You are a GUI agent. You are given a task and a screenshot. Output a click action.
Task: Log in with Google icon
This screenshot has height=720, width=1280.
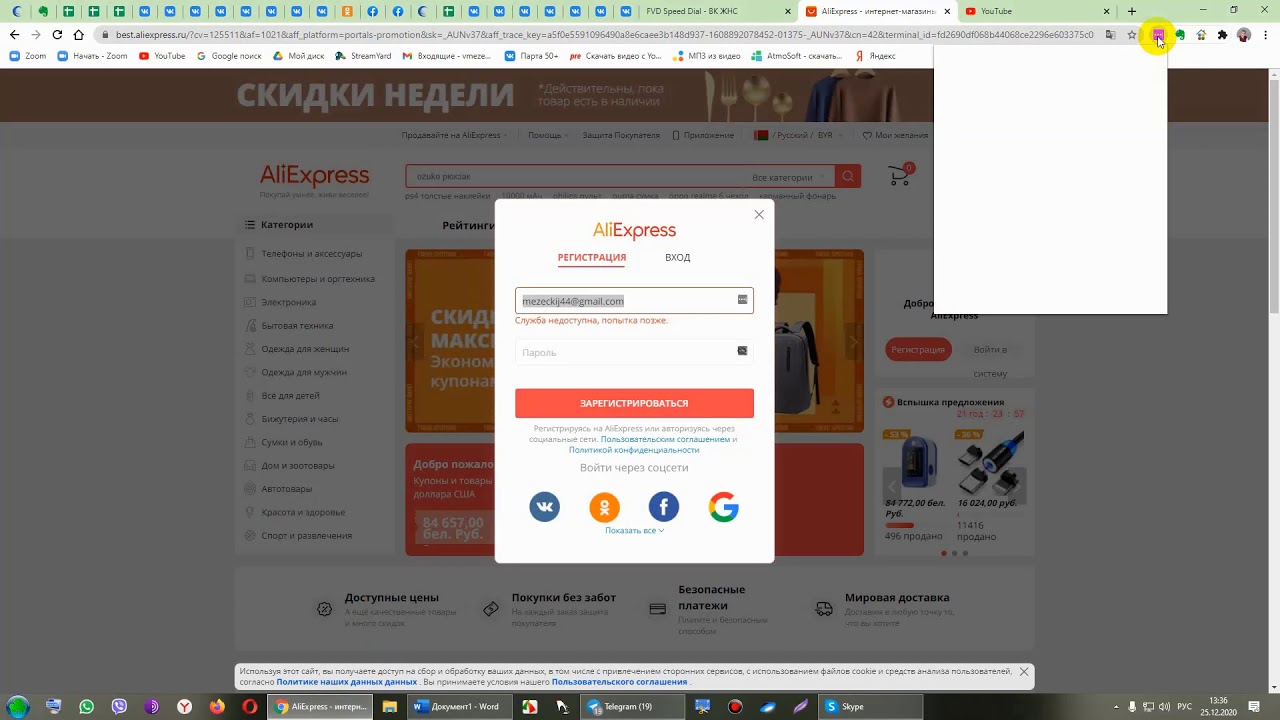pyautogui.click(x=724, y=507)
